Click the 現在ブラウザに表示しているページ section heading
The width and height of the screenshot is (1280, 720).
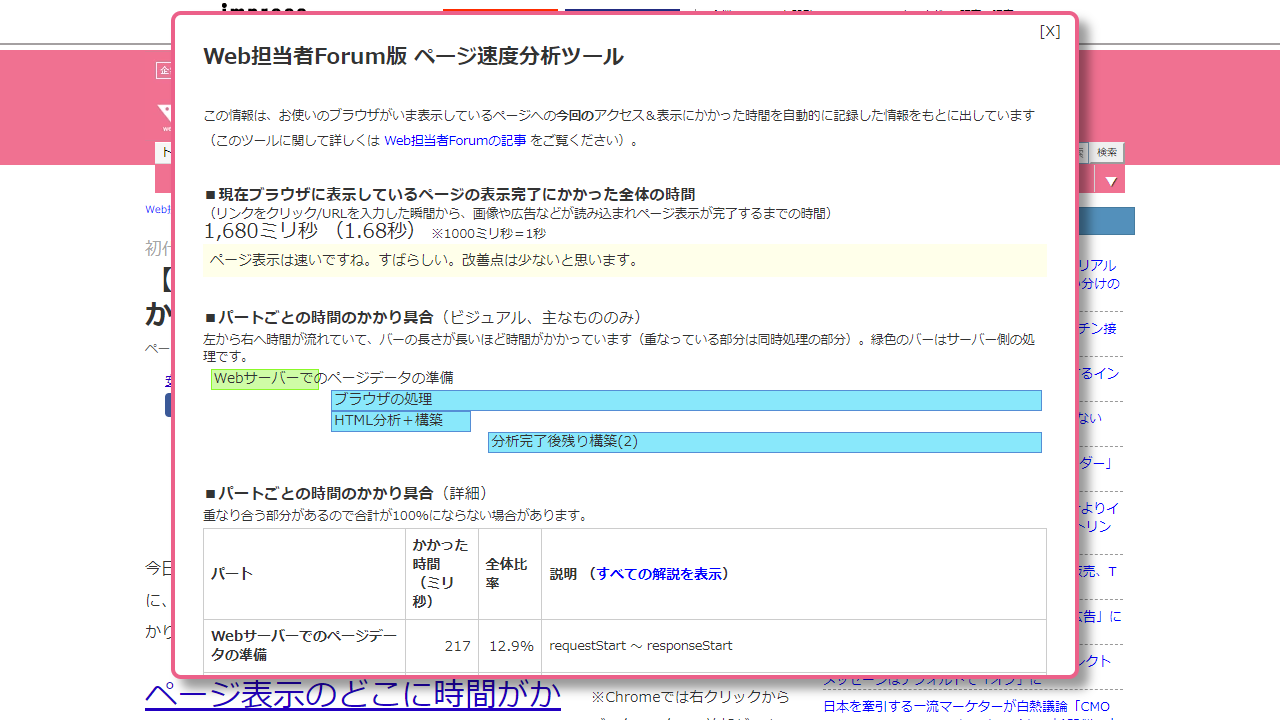450,194
